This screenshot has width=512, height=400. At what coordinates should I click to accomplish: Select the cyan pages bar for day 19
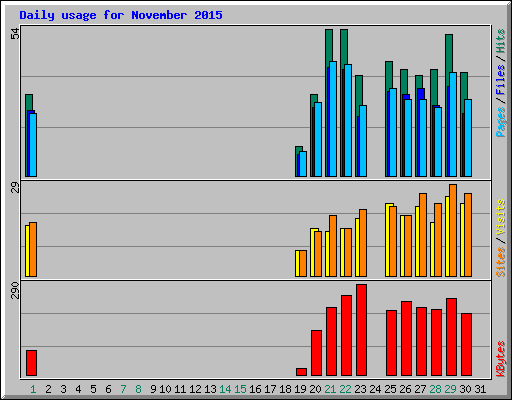coord(303,164)
